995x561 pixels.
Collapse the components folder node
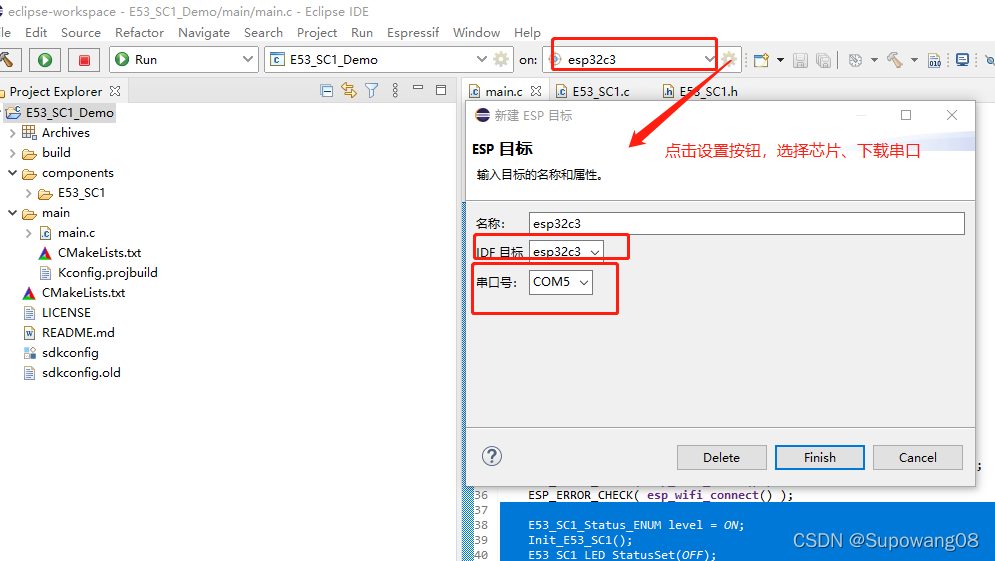click(x=12, y=173)
